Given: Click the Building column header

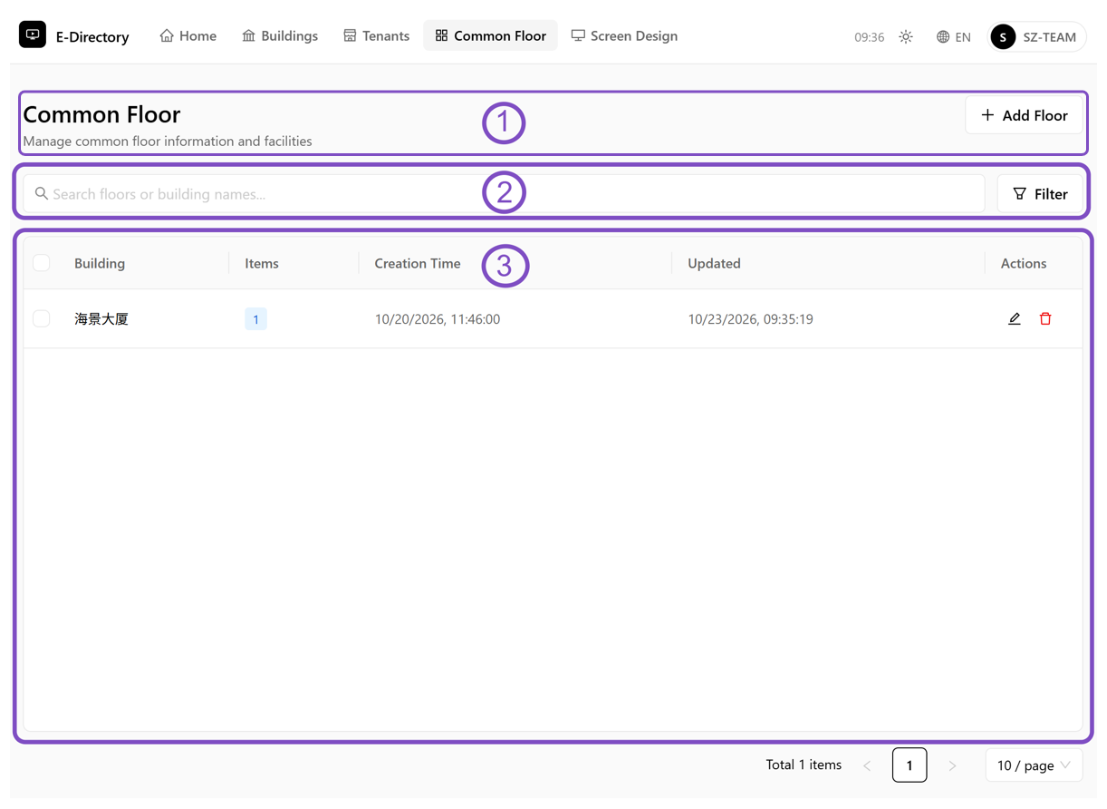Looking at the screenshot, I should coord(100,263).
